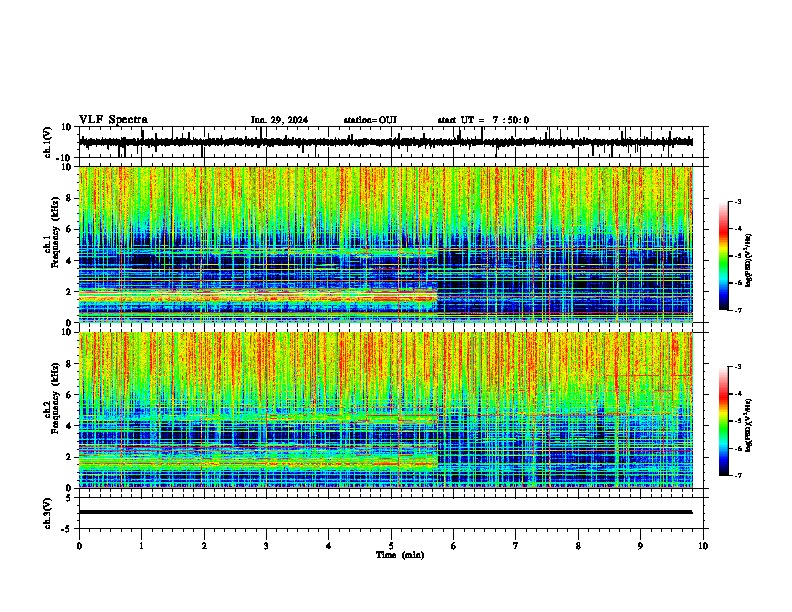Click the "-3" tick on ch.1 colorbar
Image resolution: width=792 pixels, height=612 pixels.
(x=737, y=202)
